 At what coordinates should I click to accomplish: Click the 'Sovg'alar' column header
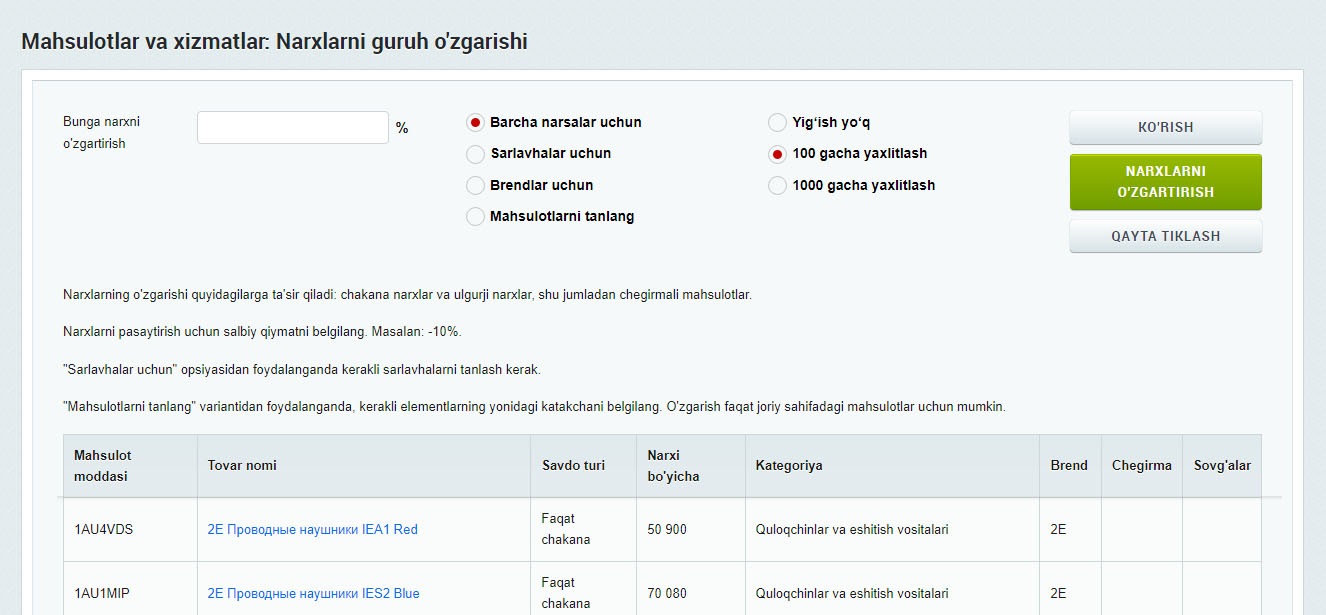point(1221,466)
